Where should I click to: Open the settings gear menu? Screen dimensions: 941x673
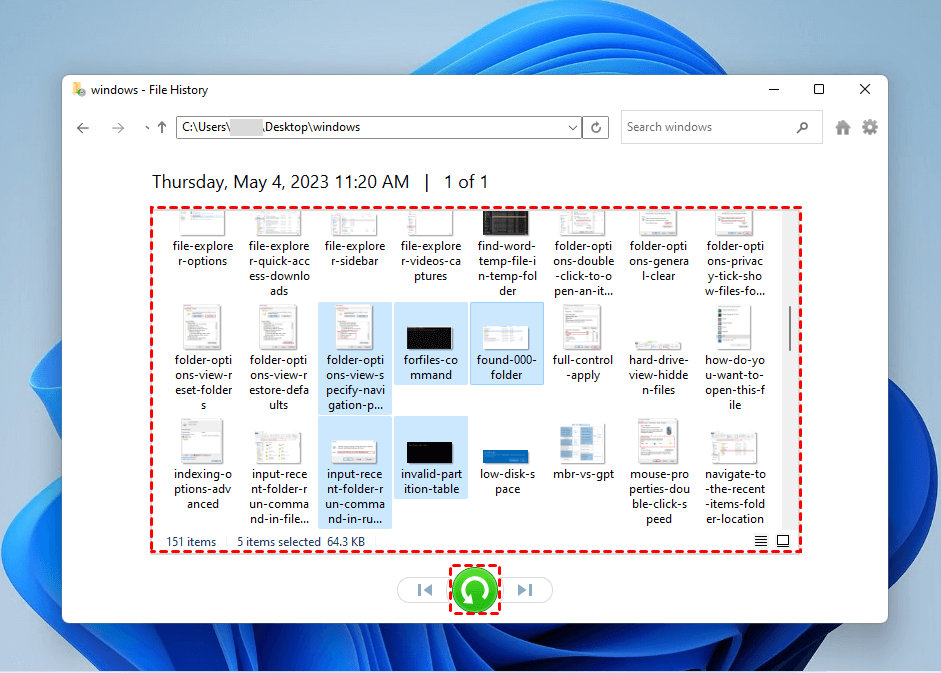(870, 127)
